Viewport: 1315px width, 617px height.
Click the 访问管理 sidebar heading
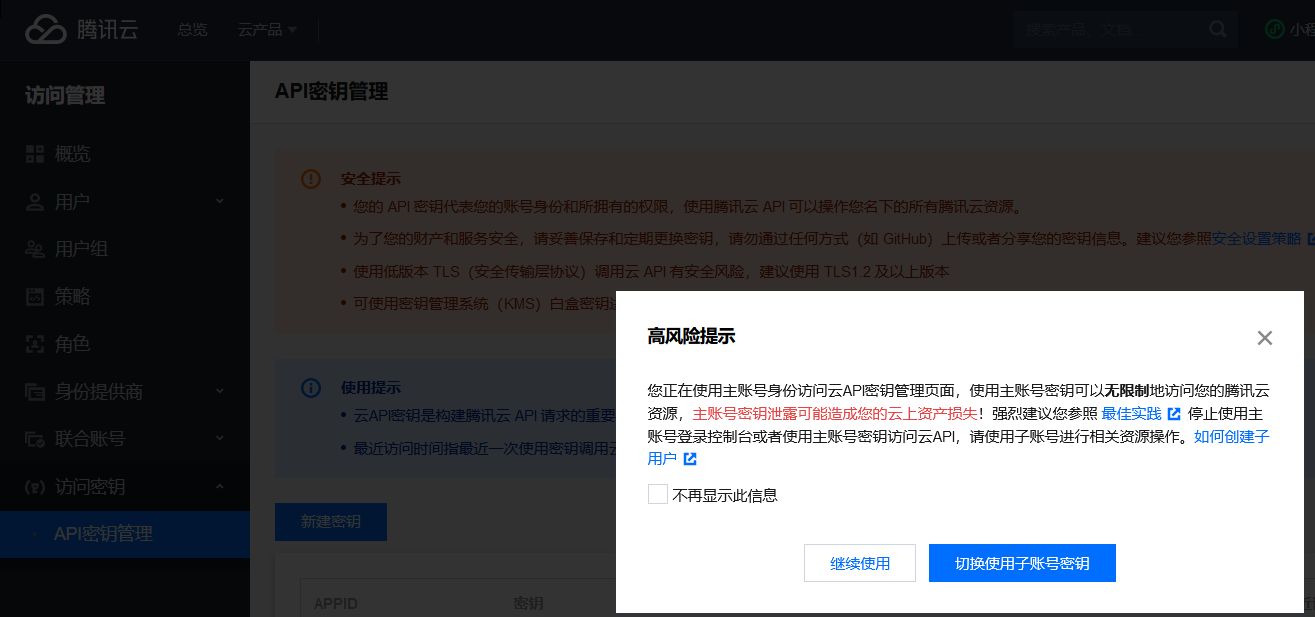[x=65, y=96]
